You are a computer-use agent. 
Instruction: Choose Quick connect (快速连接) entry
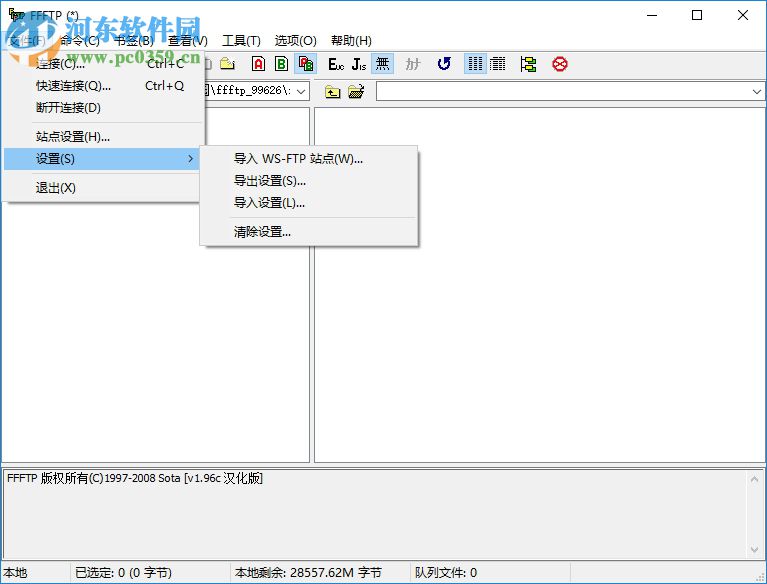[102, 86]
